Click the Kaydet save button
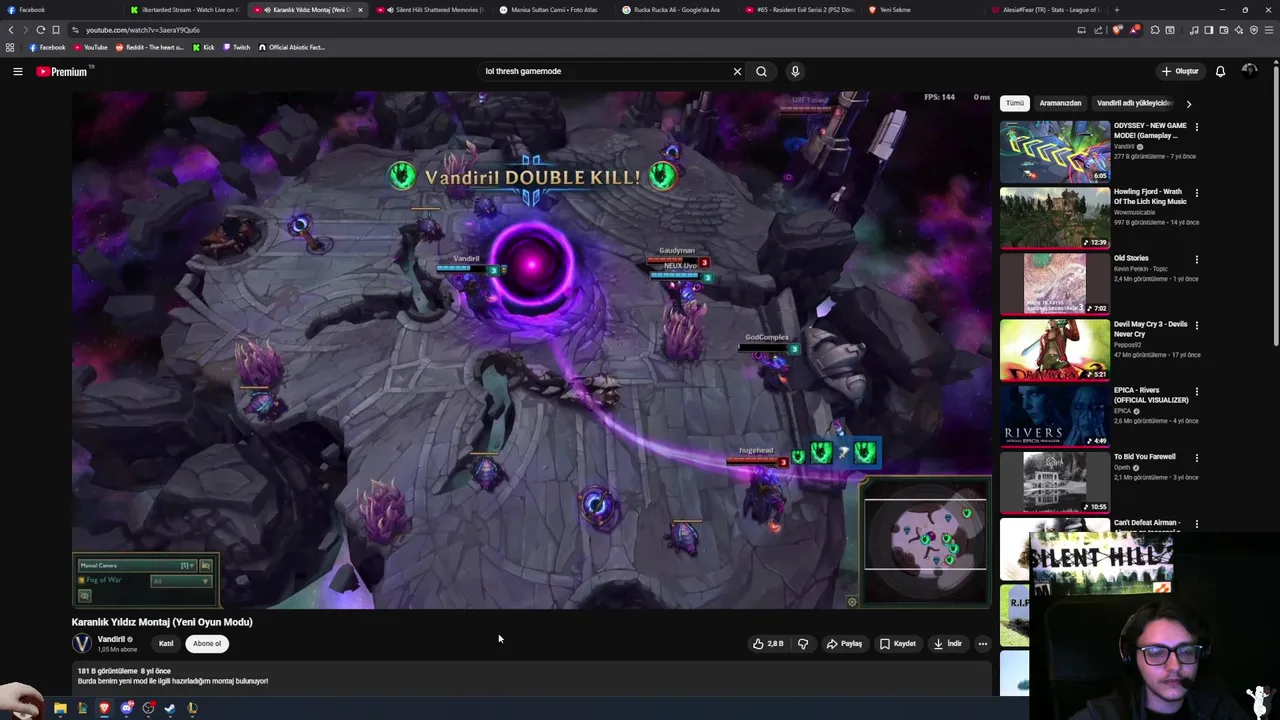Screen dimensions: 1280x720 [898, 644]
